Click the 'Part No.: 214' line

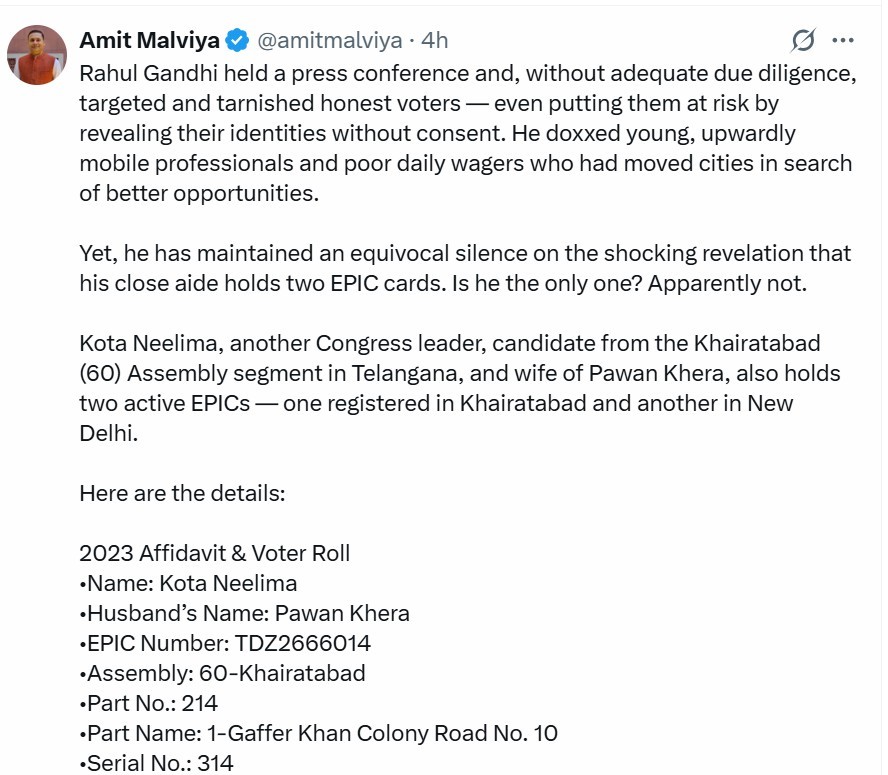pyautogui.click(x=149, y=703)
